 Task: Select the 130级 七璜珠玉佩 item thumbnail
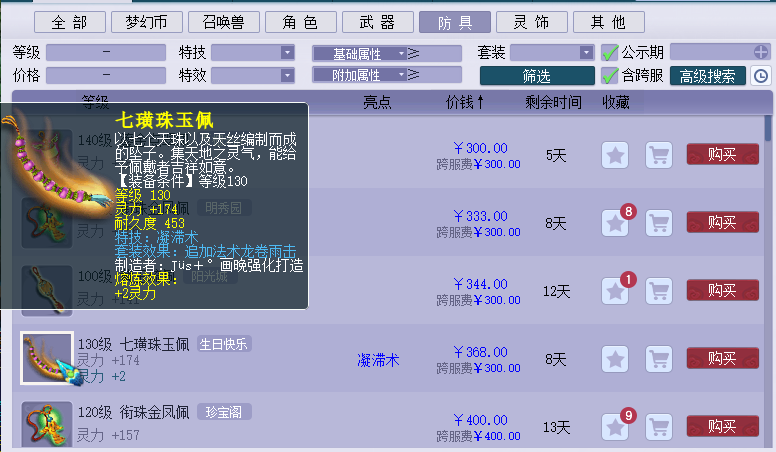click(47, 358)
